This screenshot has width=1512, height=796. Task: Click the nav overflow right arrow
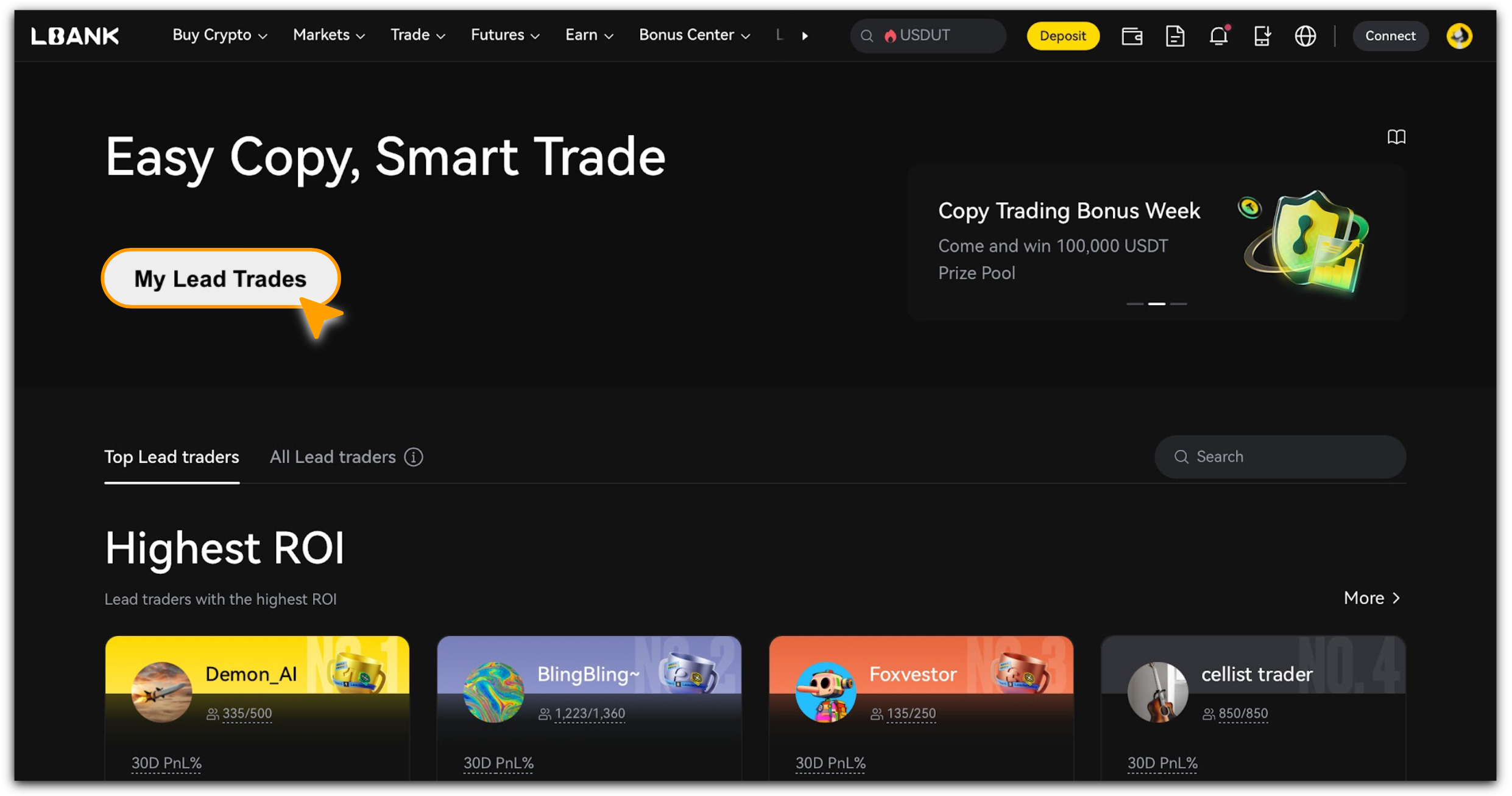805,36
